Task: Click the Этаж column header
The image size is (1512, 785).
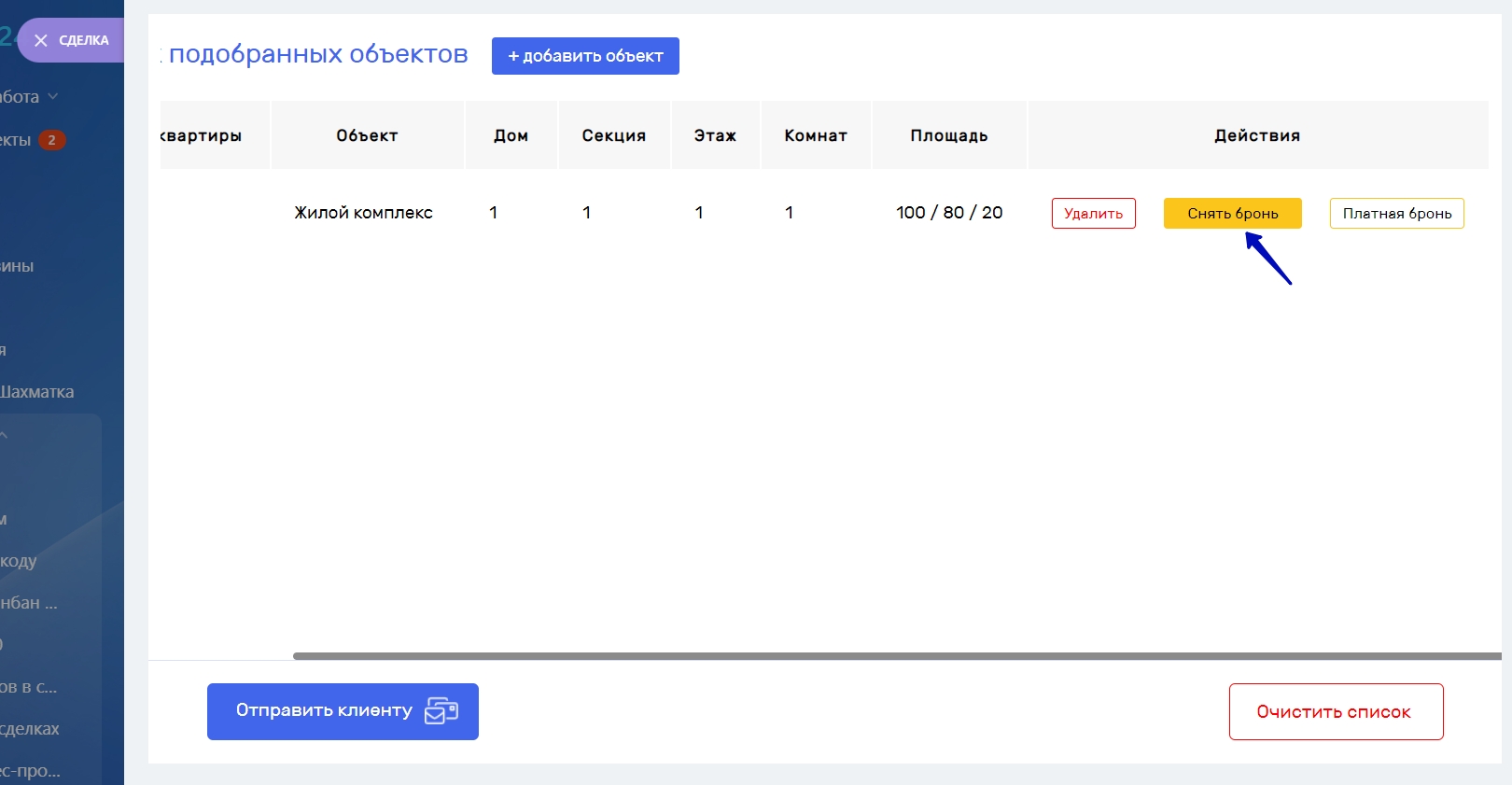Action: (716, 135)
